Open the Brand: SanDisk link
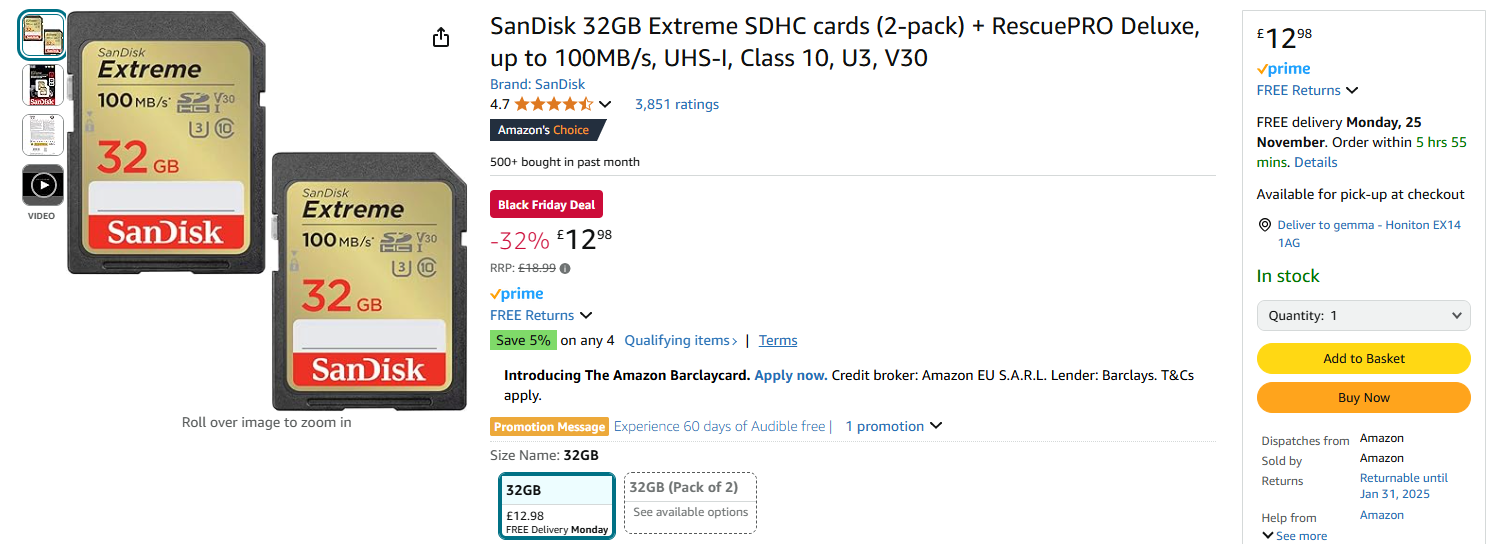 (537, 84)
